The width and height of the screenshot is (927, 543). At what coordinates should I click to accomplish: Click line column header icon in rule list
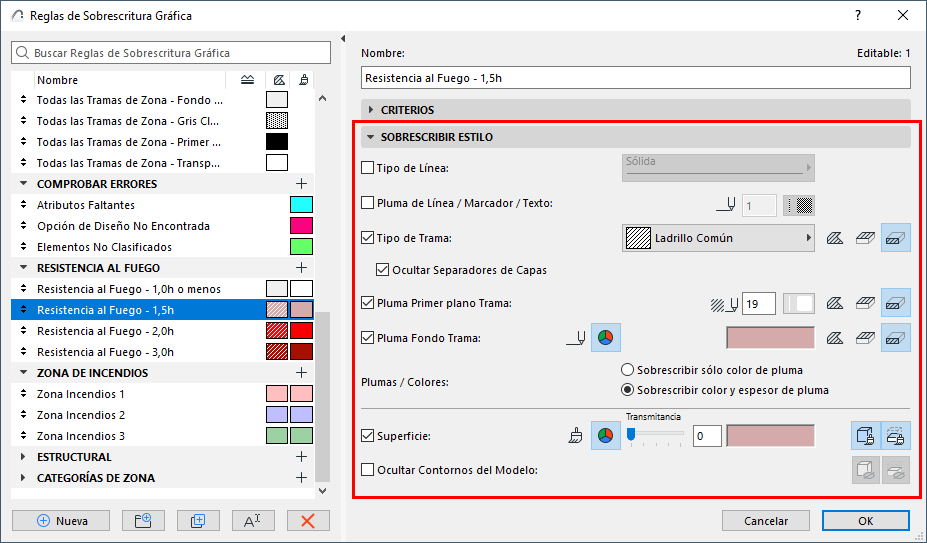tap(248, 80)
